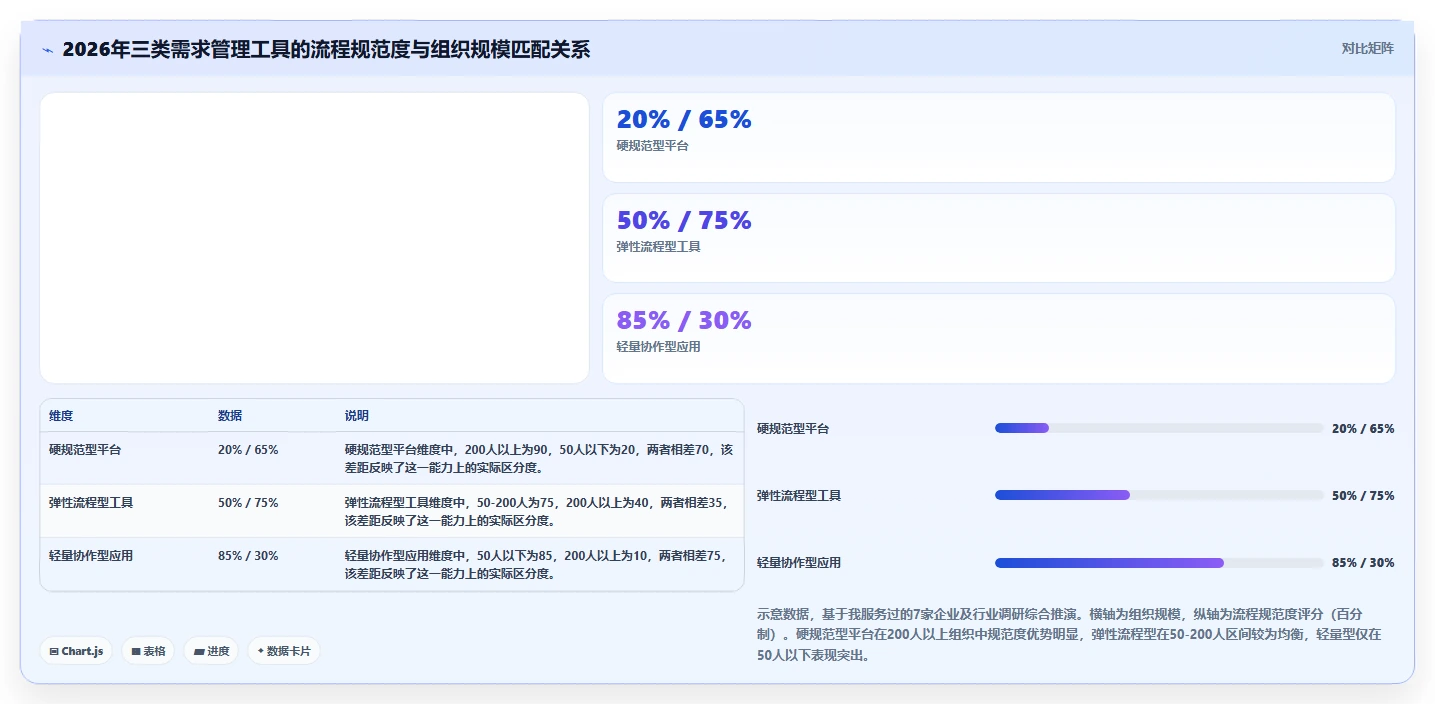Viewport: 1435px width, 704px height.
Task: Click the 硬规范型平台 cell in the table
Action: coord(85,450)
